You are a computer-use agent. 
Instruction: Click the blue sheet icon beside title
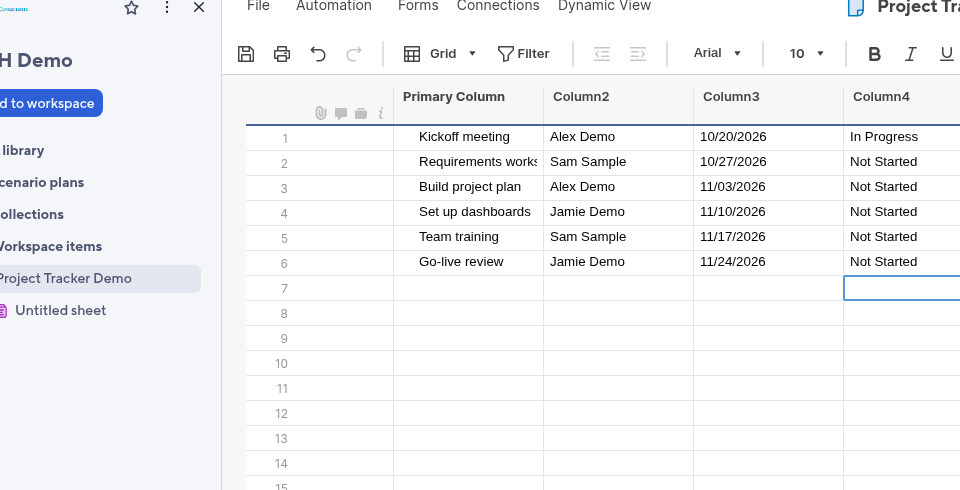click(855, 7)
